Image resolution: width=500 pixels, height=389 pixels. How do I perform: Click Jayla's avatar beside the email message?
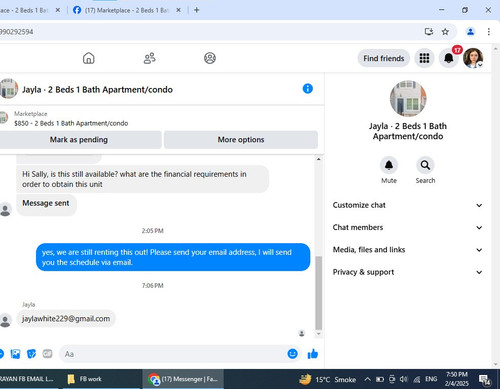coord(5,320)
